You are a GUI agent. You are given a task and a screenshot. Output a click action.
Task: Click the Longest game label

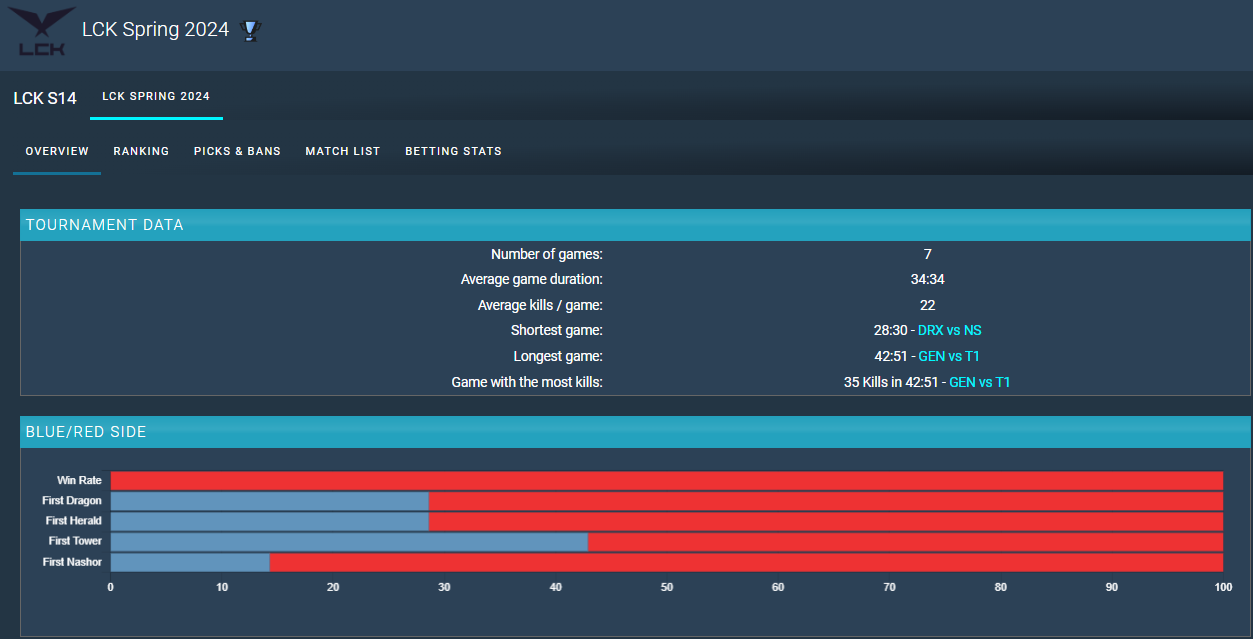click(558, 356)
